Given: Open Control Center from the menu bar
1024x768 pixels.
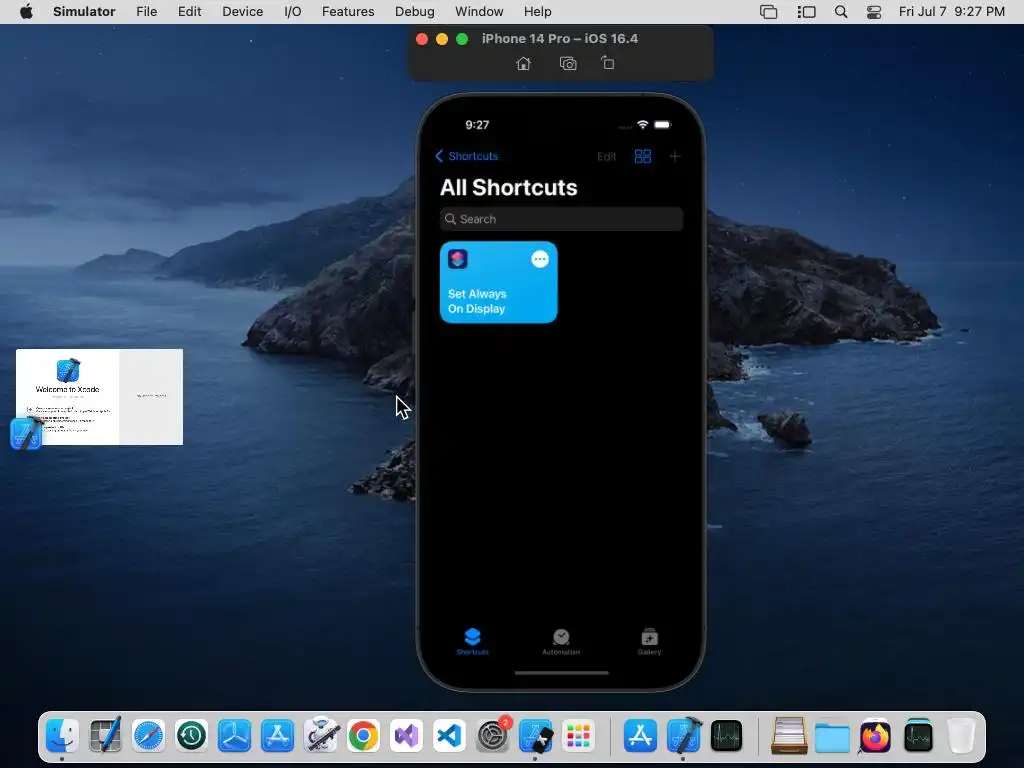Looking at the screenshot, I should (x=874, y=12).
